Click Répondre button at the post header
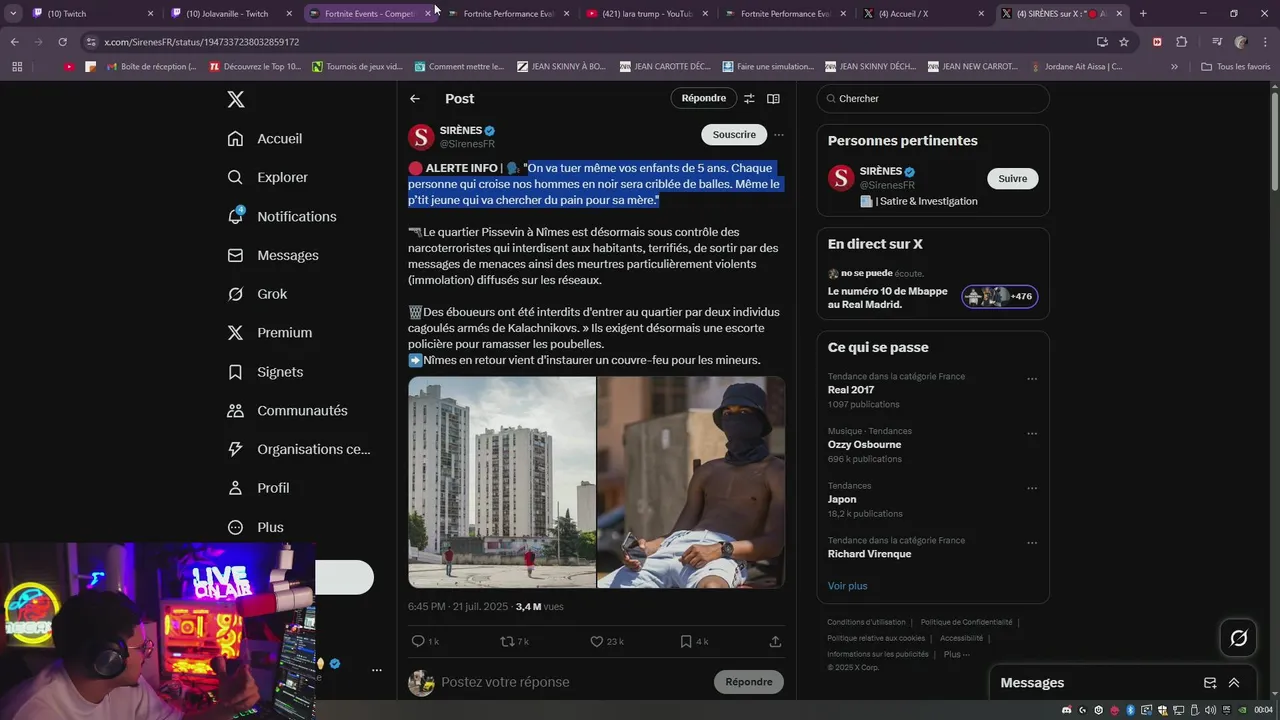Screen dimensions: 1280x720 pos(704,98)
